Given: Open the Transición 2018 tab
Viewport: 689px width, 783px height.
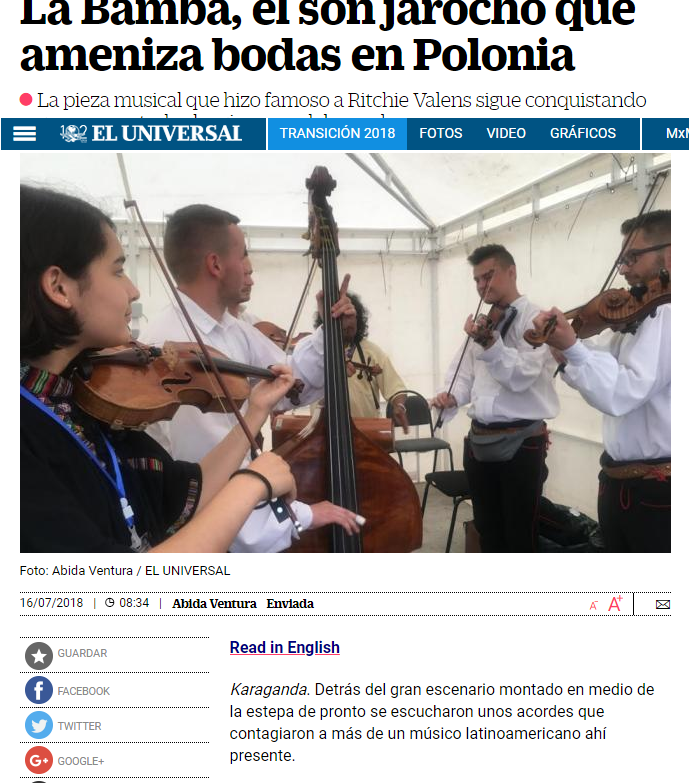Looking at the screenshot, I should (x=338, y=133).
